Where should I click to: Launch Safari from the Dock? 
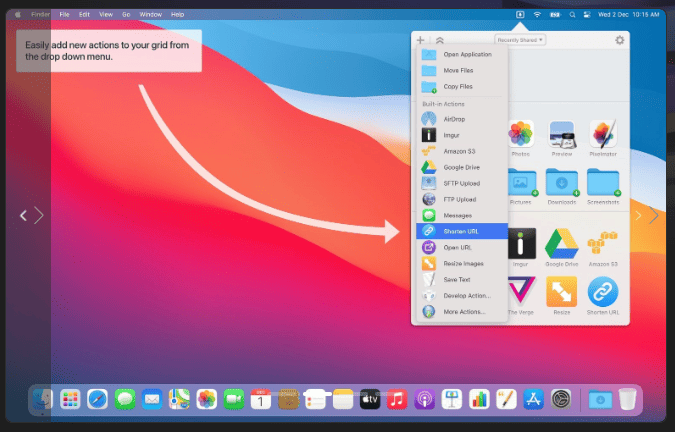(98, 400)
